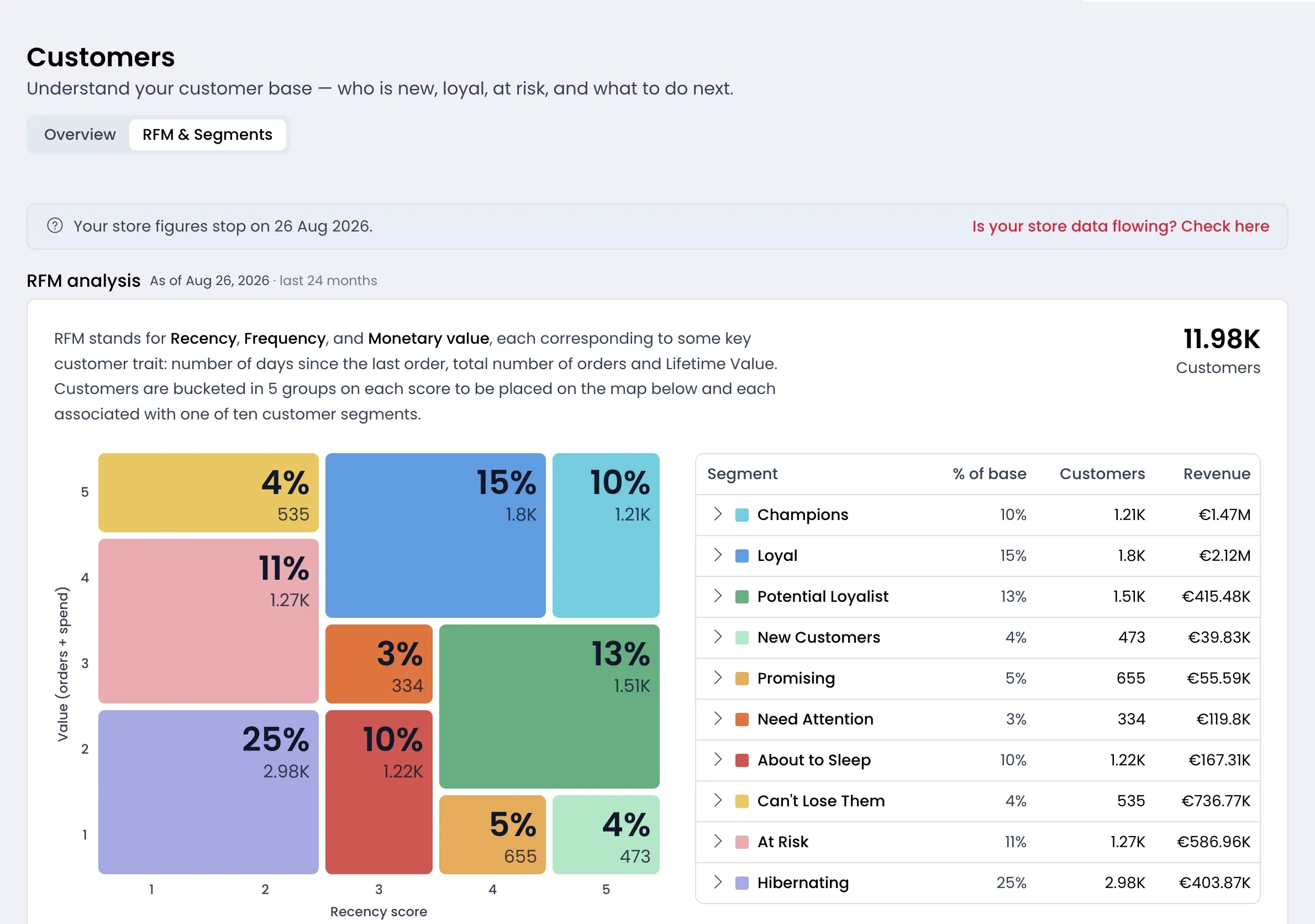Select the purple 25% Hibernating tile

tap(208, 792)
